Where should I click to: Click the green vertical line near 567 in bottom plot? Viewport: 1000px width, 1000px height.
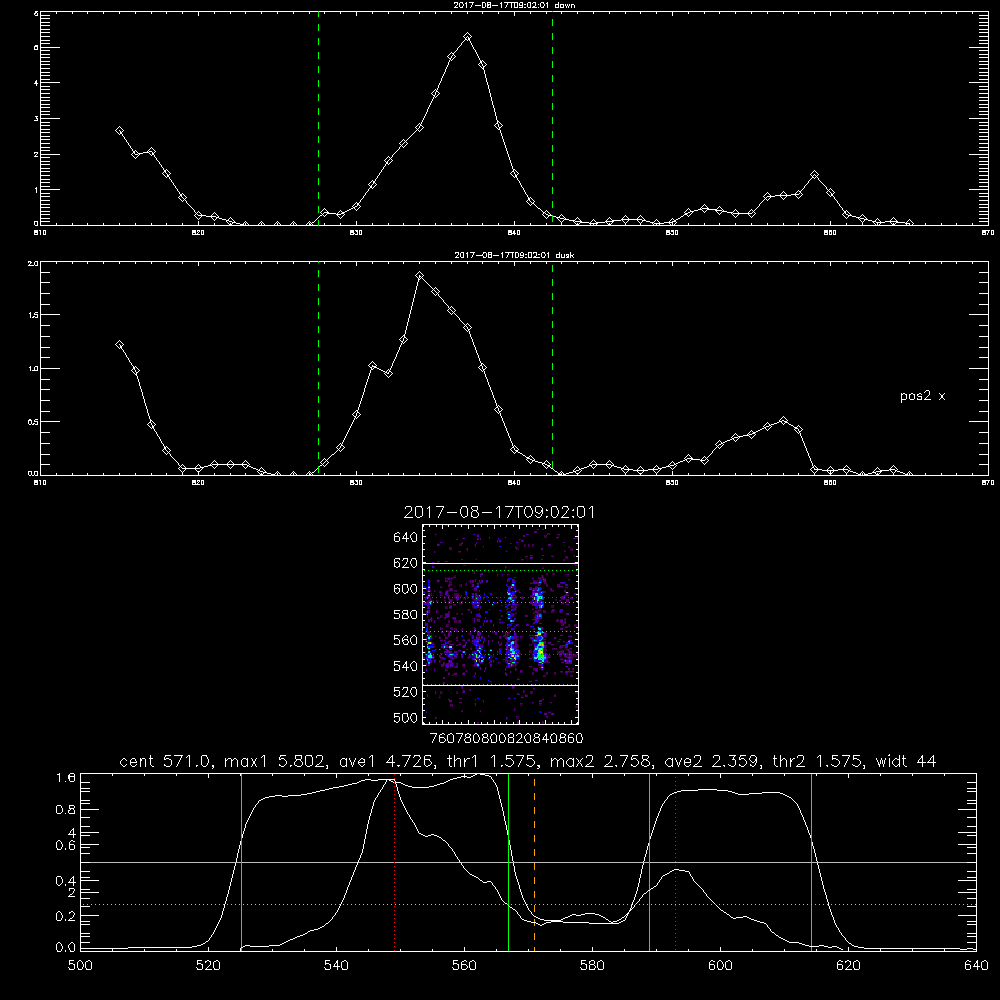tap(508, 862)
